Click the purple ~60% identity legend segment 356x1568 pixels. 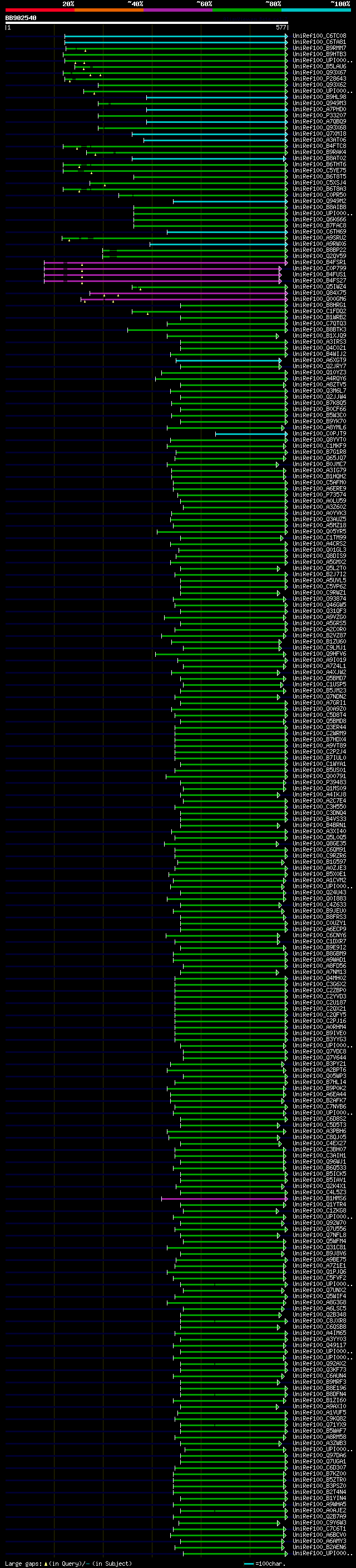point(179,10)
